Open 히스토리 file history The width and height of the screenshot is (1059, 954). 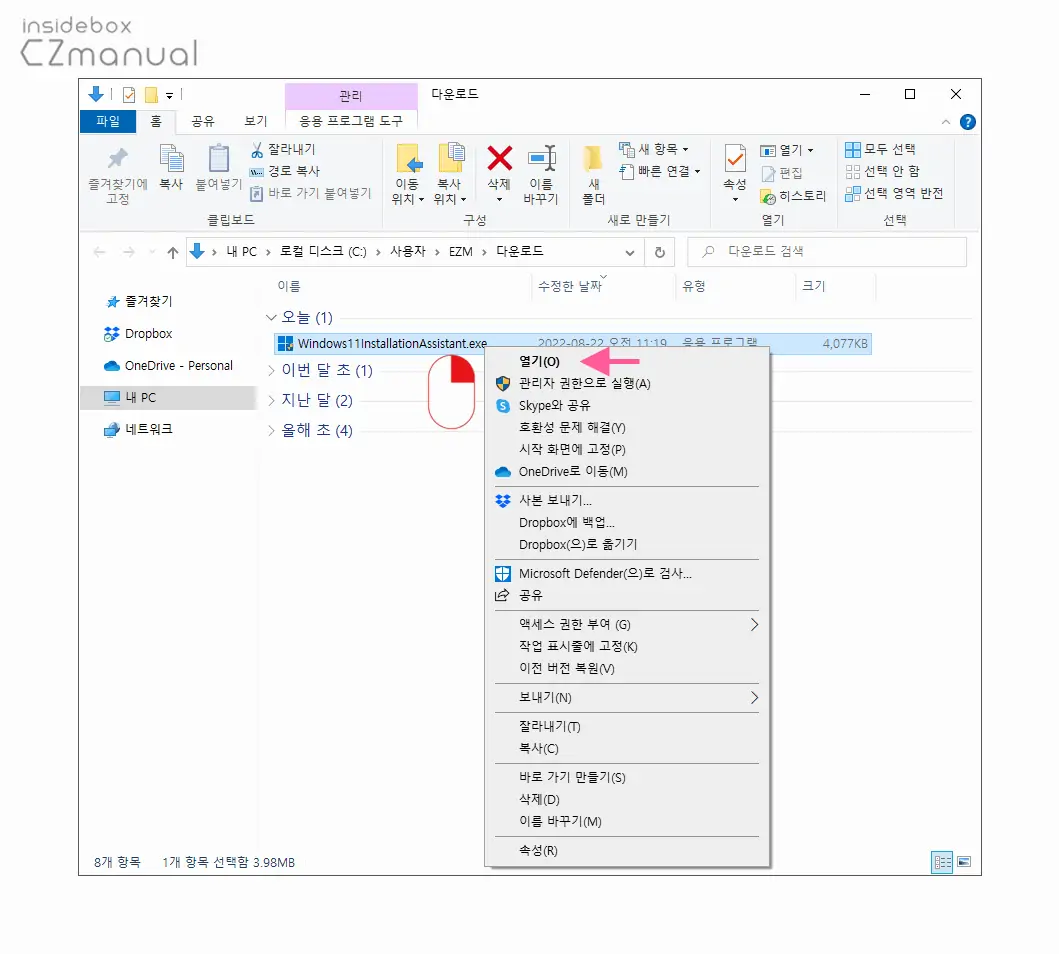tap(793, 196)
